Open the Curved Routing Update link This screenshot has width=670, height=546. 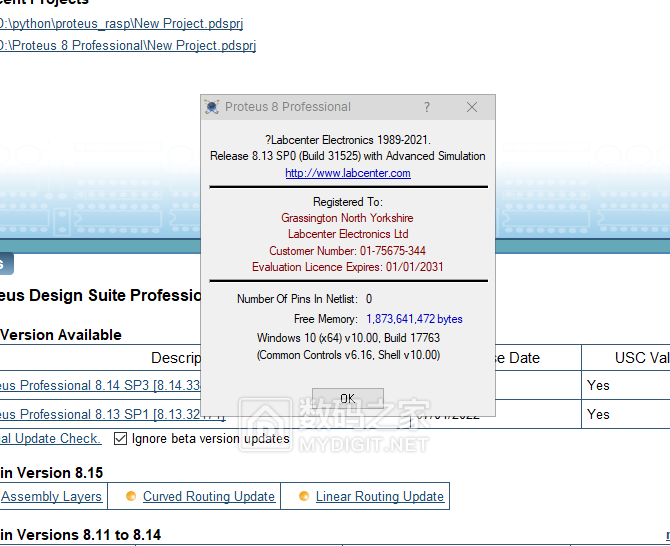[x=209, y=496]
